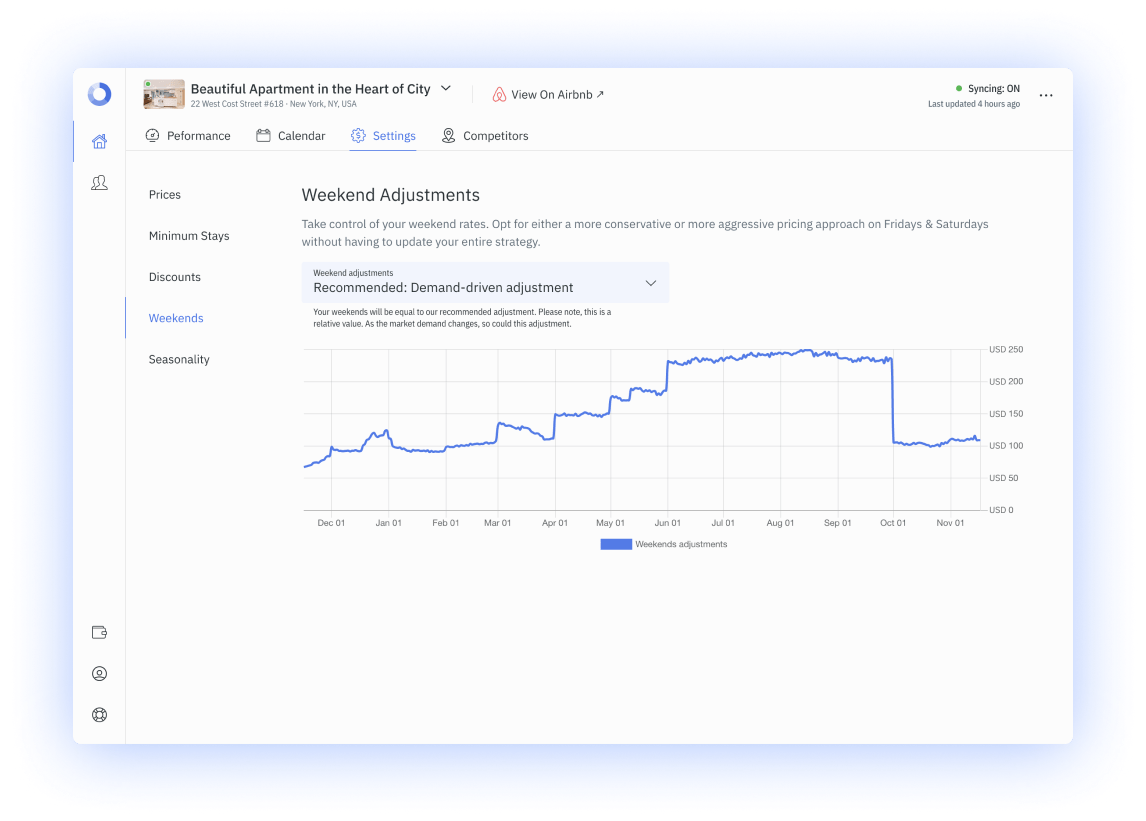The image size is (1146, 821).
Task: Click the account profile icon in the sidebar
Action: (99, 673)
